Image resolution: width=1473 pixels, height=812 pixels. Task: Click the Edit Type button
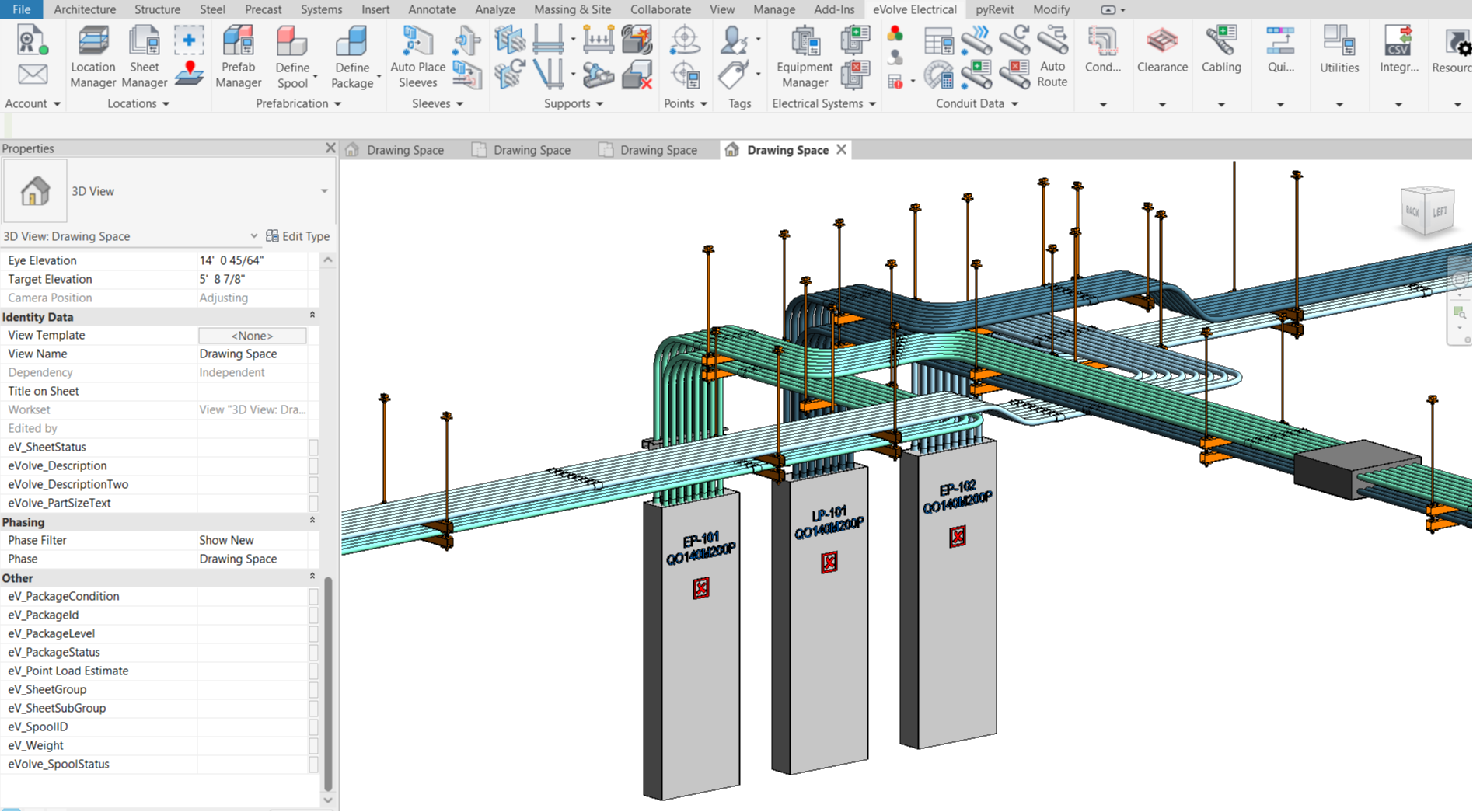(x=298, y=236)
